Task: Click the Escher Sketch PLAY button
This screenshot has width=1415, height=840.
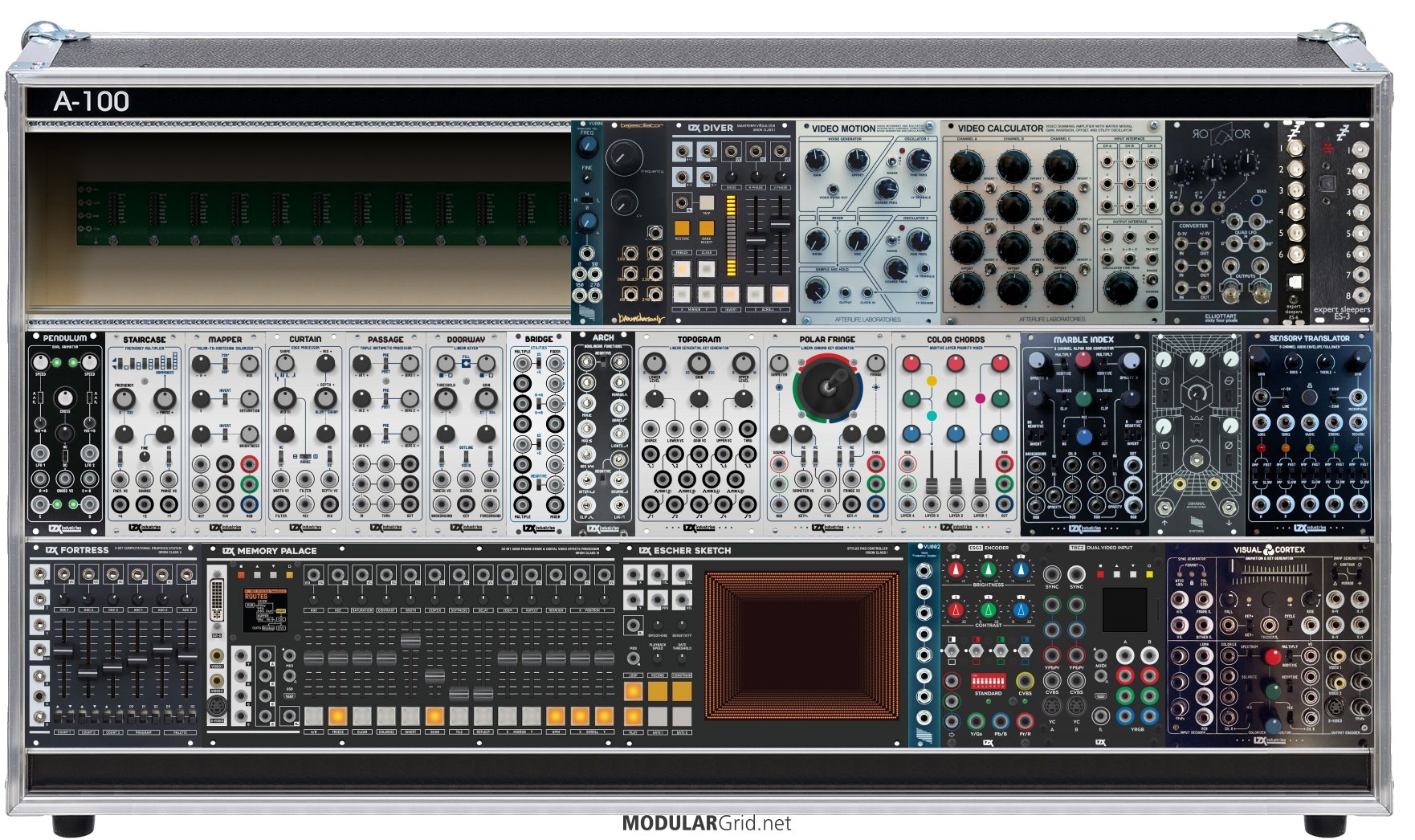Action: coord(634,715)
